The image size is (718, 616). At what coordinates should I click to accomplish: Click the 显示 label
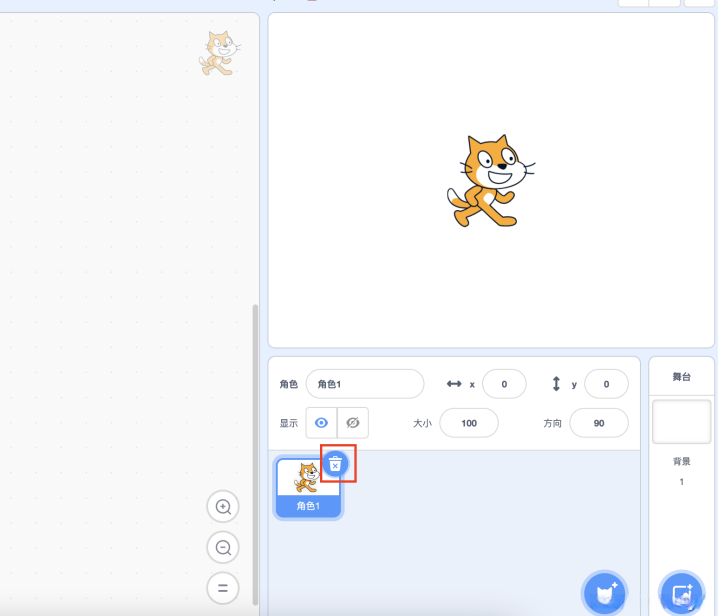click(289, 423)
